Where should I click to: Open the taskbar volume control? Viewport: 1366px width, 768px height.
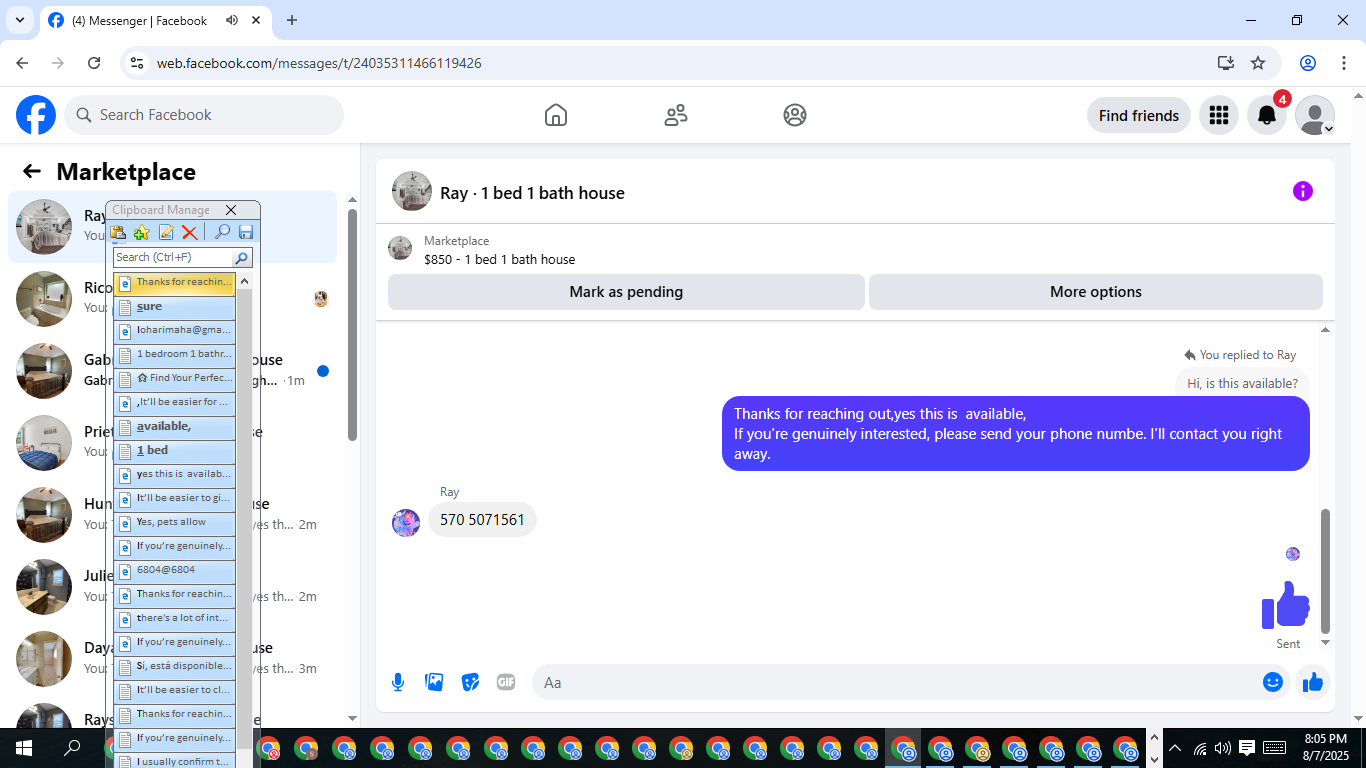[x=1222, y=748]
